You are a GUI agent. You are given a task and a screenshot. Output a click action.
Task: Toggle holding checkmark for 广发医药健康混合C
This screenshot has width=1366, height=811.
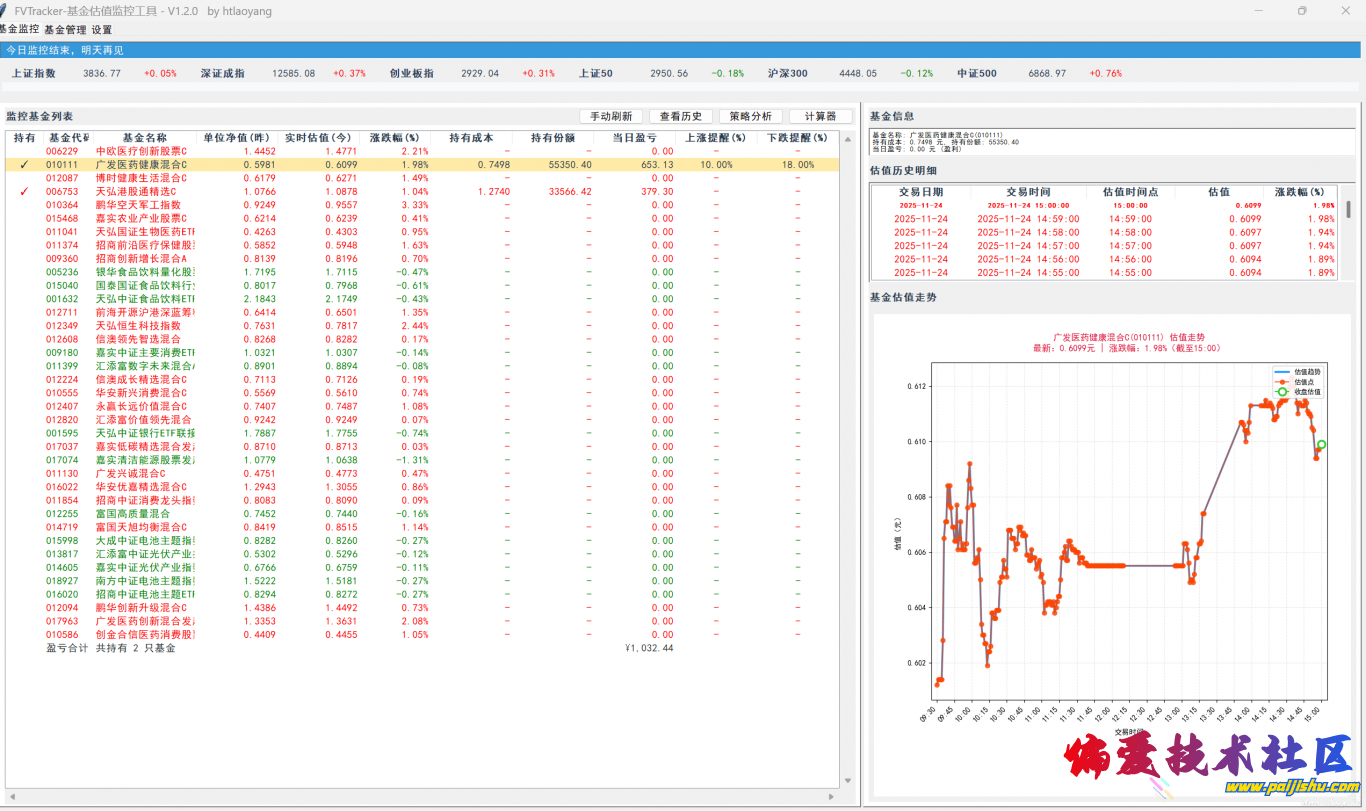(x=24, y=165)
